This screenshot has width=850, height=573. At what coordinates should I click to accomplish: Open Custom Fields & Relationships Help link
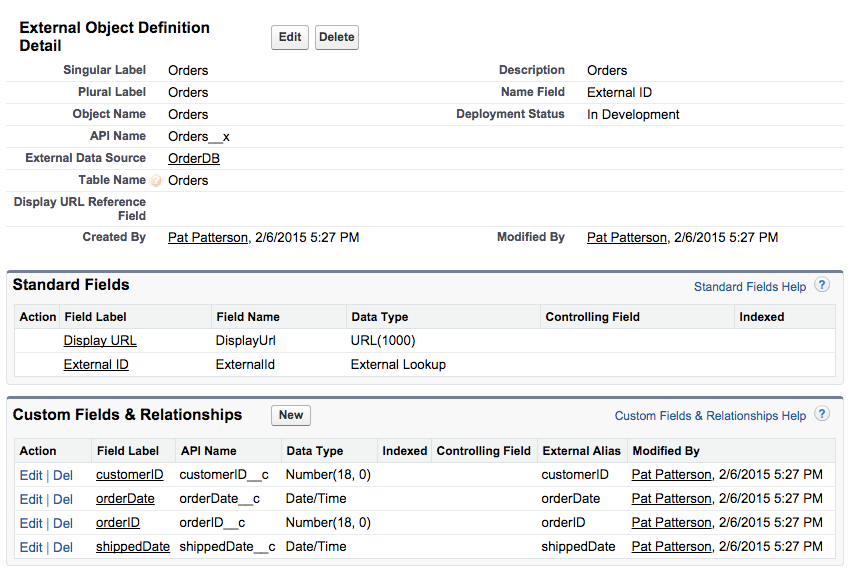pos(710,416)
